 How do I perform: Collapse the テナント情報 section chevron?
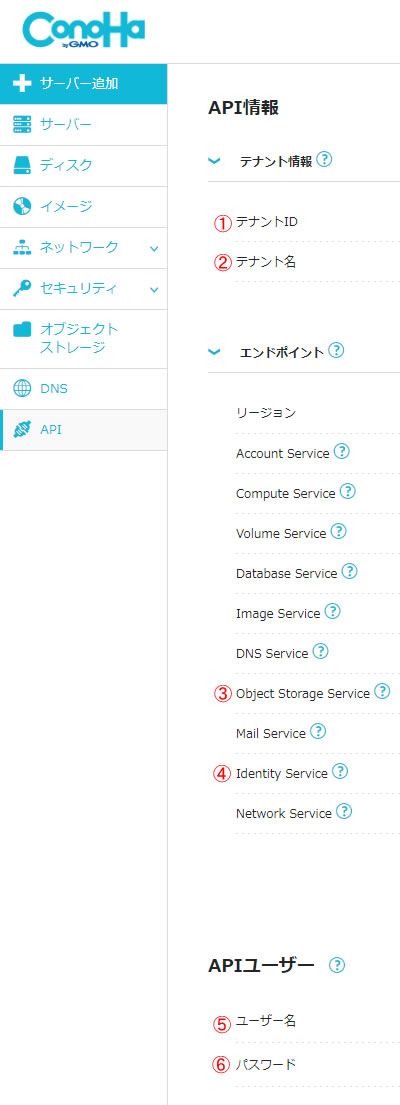pyautogui.click(x=215, y=161)
